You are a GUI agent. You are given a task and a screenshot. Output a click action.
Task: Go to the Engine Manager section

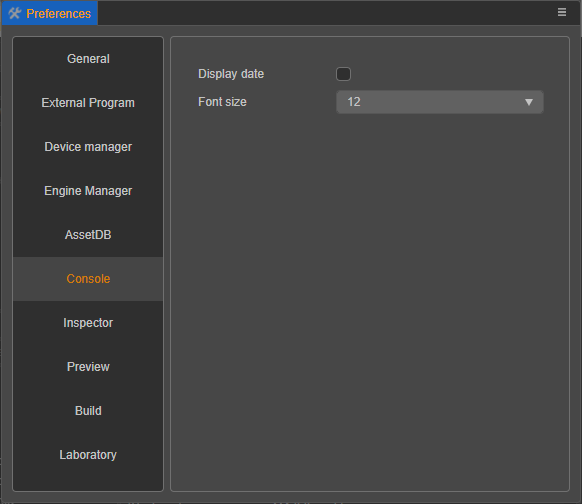point(88,191)
